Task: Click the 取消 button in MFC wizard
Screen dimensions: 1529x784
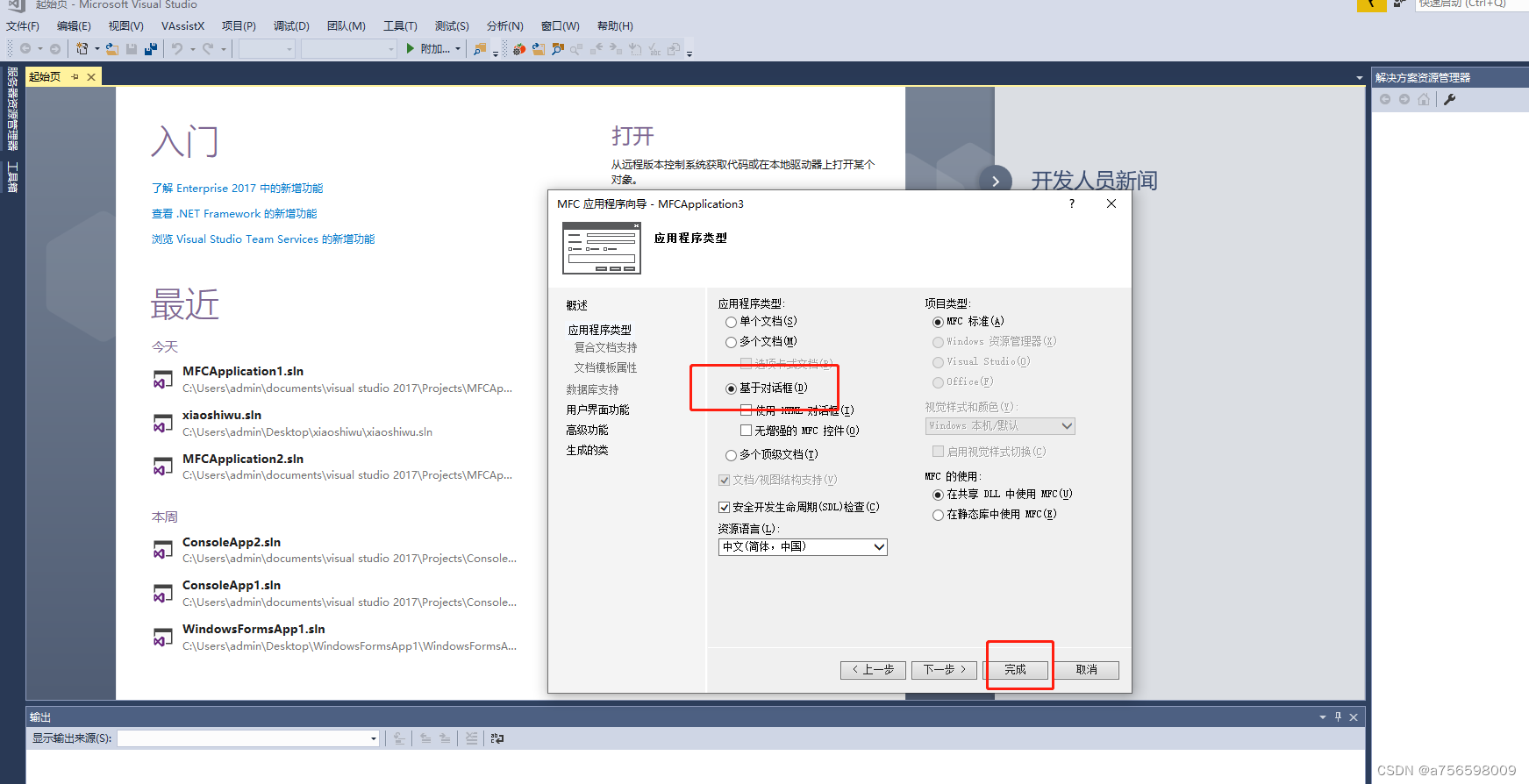Action: (x=1086, y=670)
